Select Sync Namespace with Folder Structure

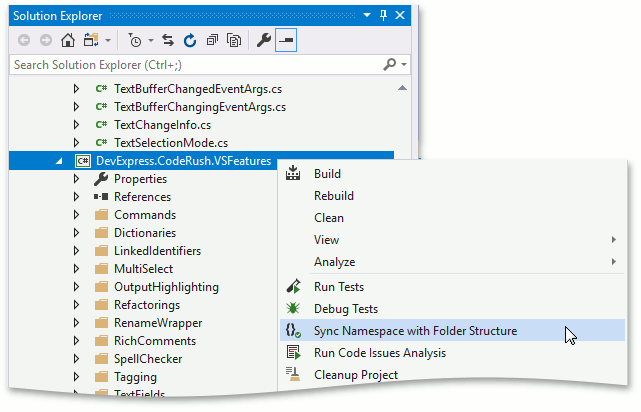(x=415, y=331)
